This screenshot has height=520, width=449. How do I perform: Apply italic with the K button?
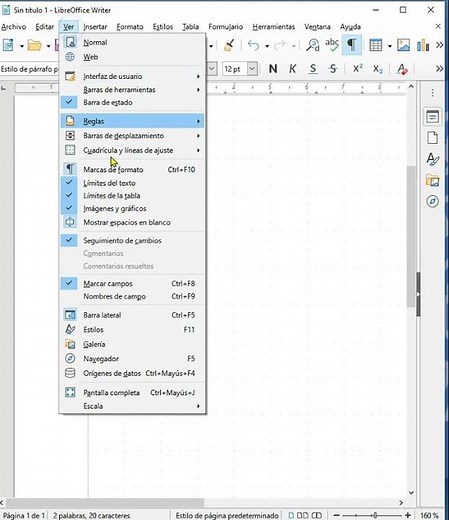[292, 69]
